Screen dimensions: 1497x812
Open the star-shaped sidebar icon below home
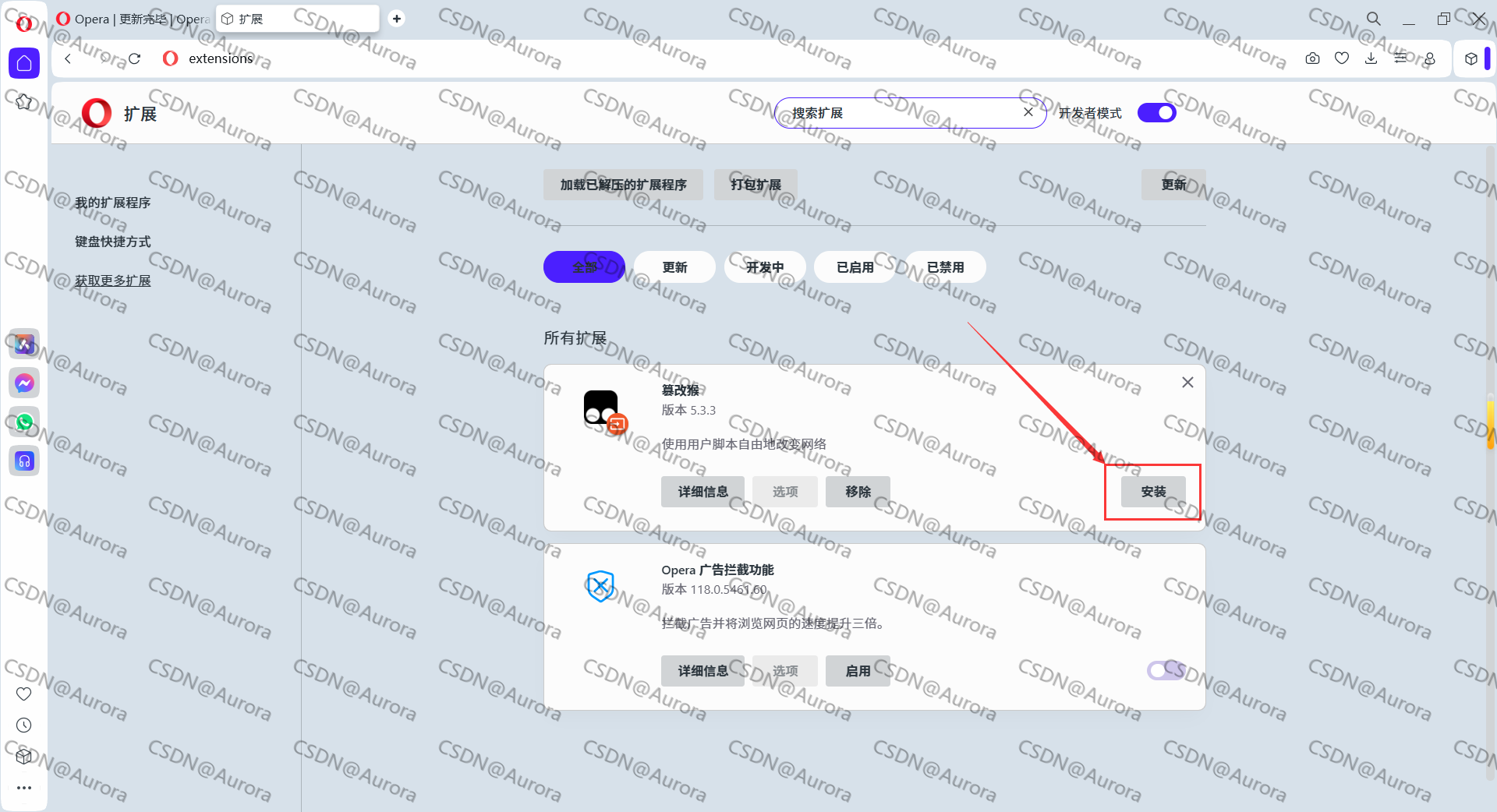click(x=24, y=102)
